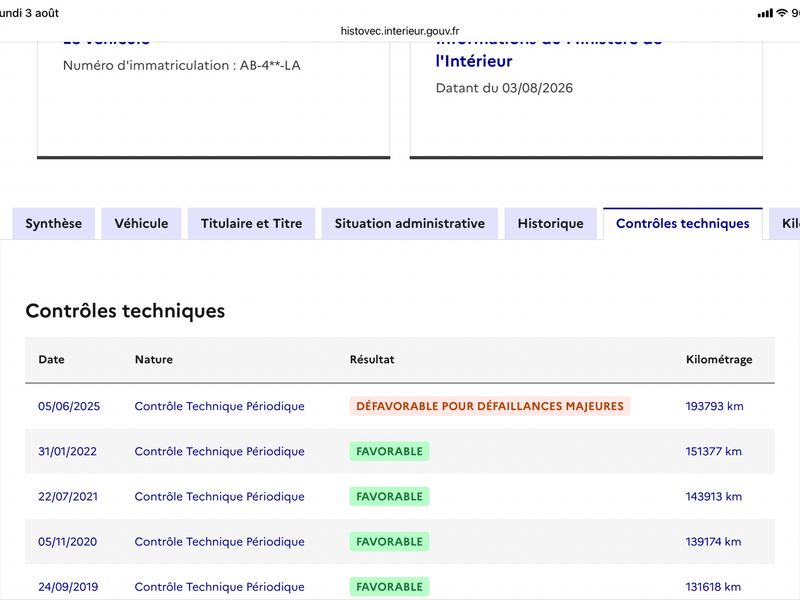Click the FAVORABLE badge for 05/11/2020
Image resolution: width=800 pixels, height=600 pixels.
[x=389, y=542]
